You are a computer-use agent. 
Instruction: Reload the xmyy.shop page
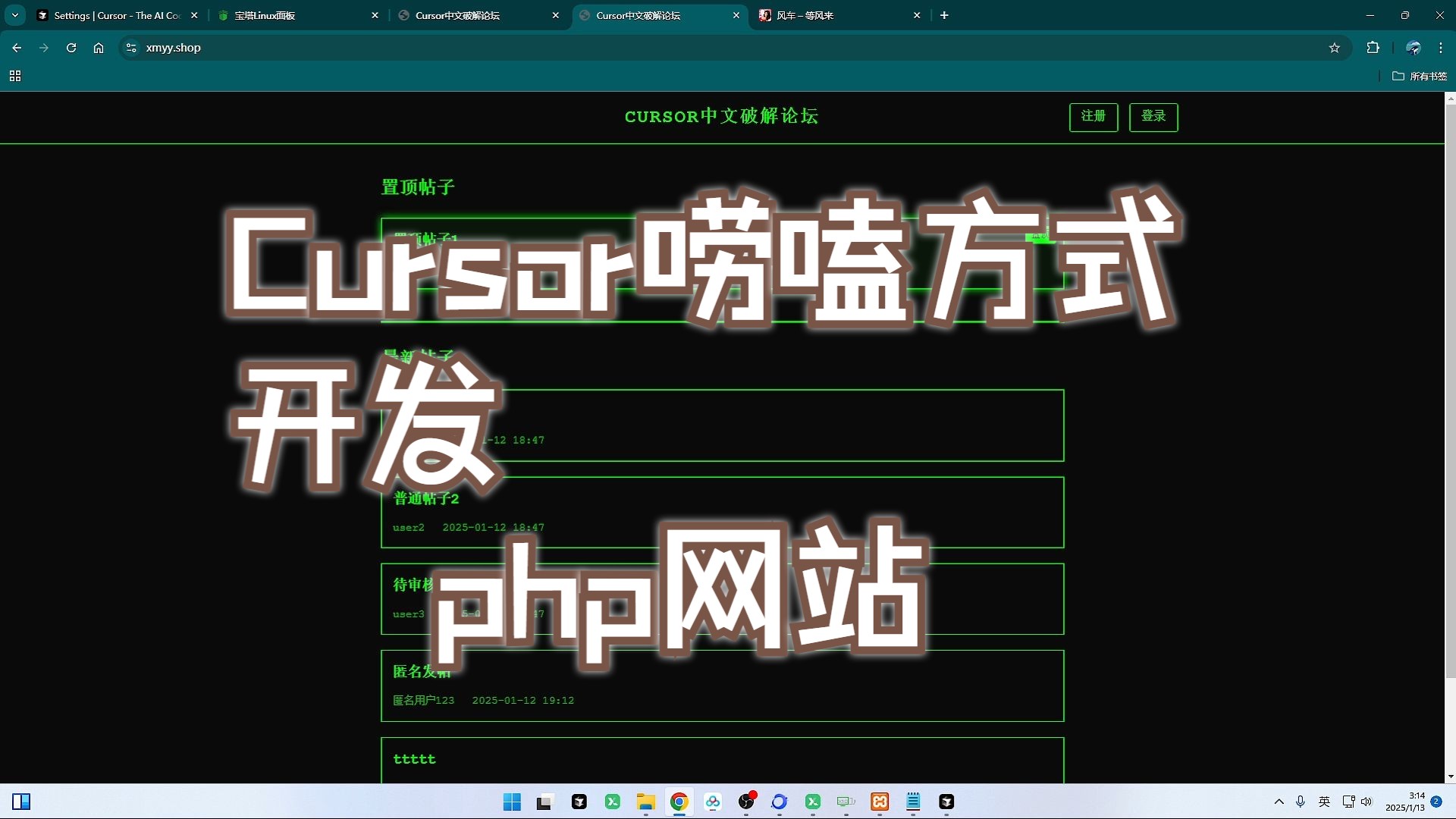coord(71,48)
